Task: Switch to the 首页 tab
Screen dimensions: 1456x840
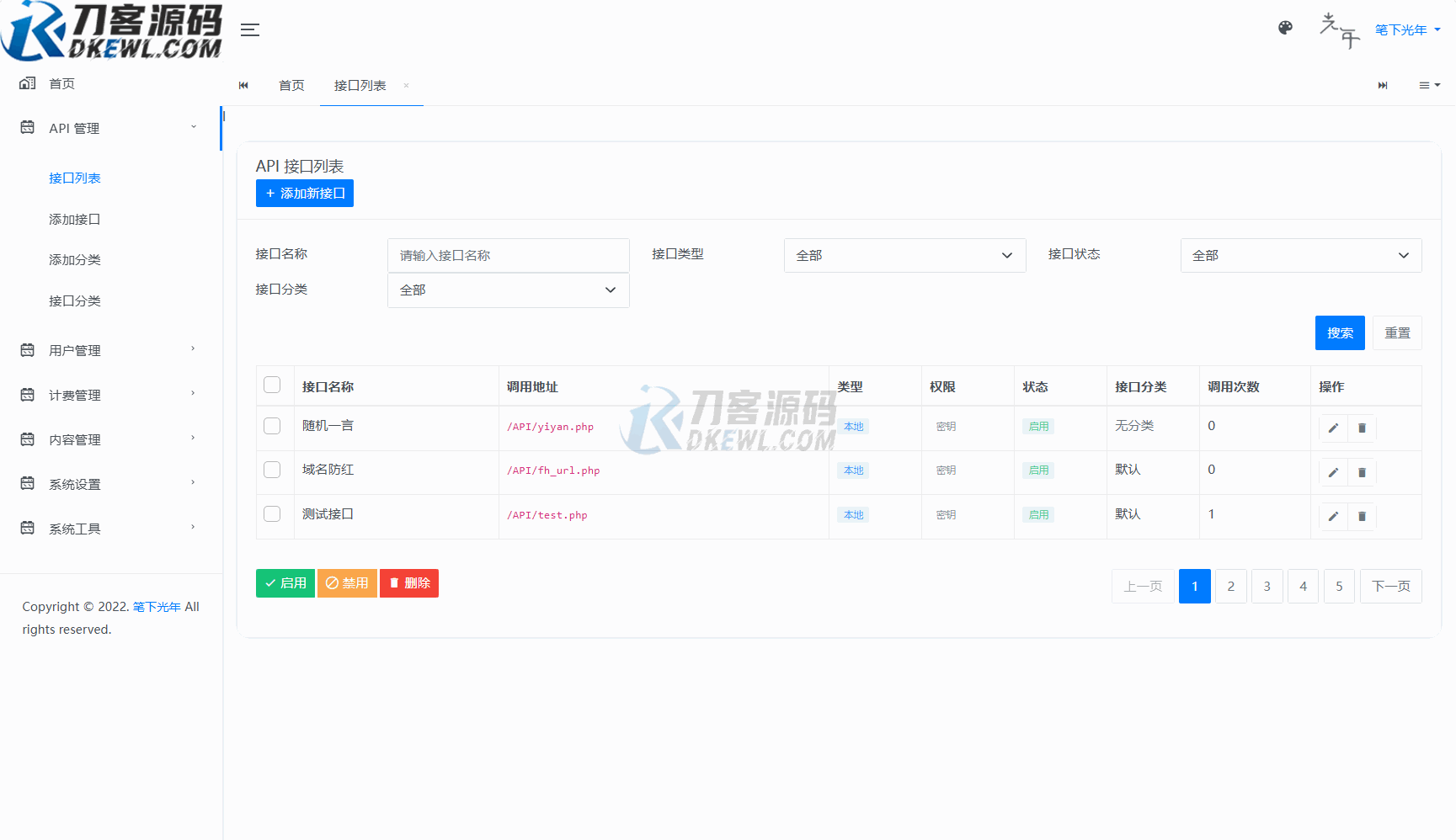Action: [291, 86]
